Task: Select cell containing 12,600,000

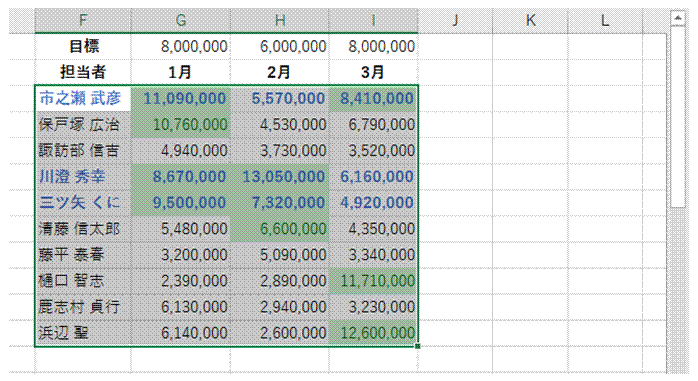Action: 373,333
